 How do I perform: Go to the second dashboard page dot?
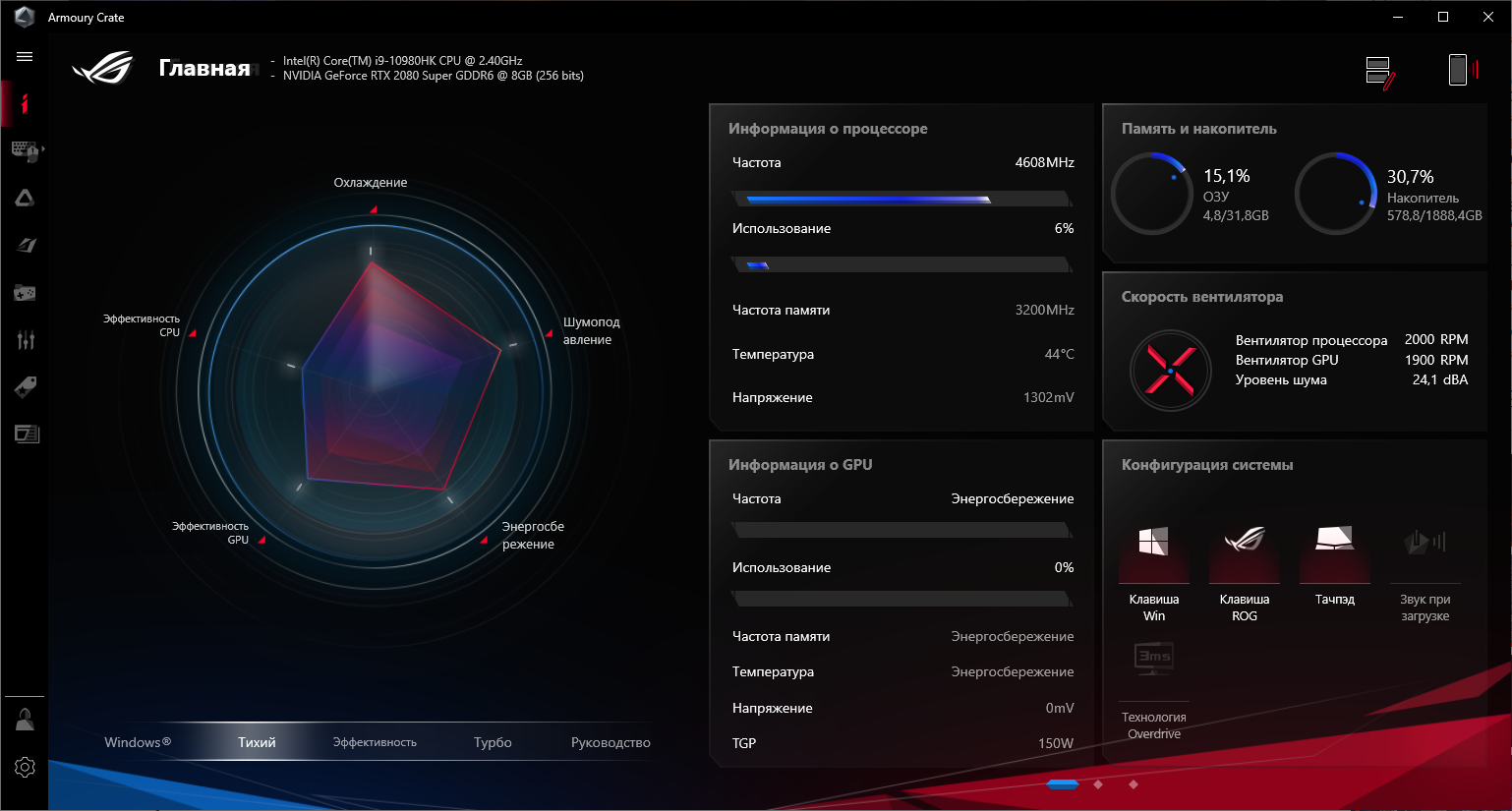pos(1098,784)
